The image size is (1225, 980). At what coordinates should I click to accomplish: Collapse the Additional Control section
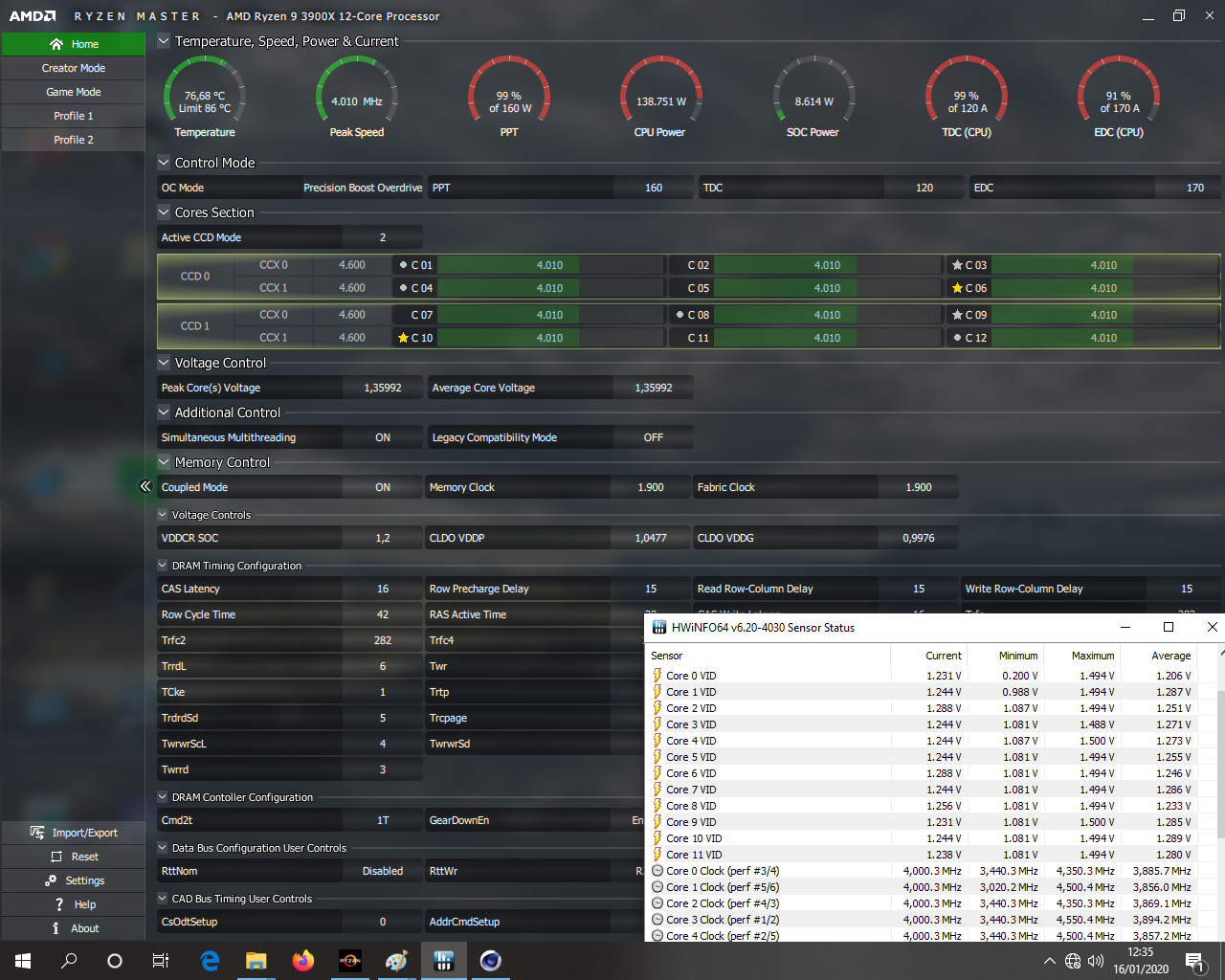coord(164,412)
